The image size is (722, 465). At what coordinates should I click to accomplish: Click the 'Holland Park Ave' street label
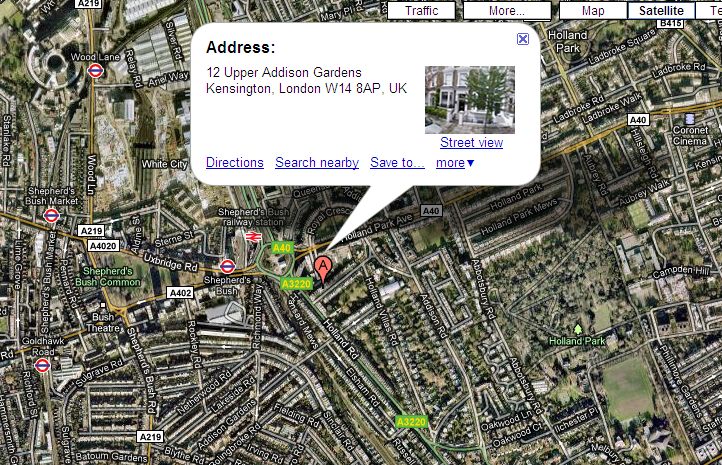[378, 227]
